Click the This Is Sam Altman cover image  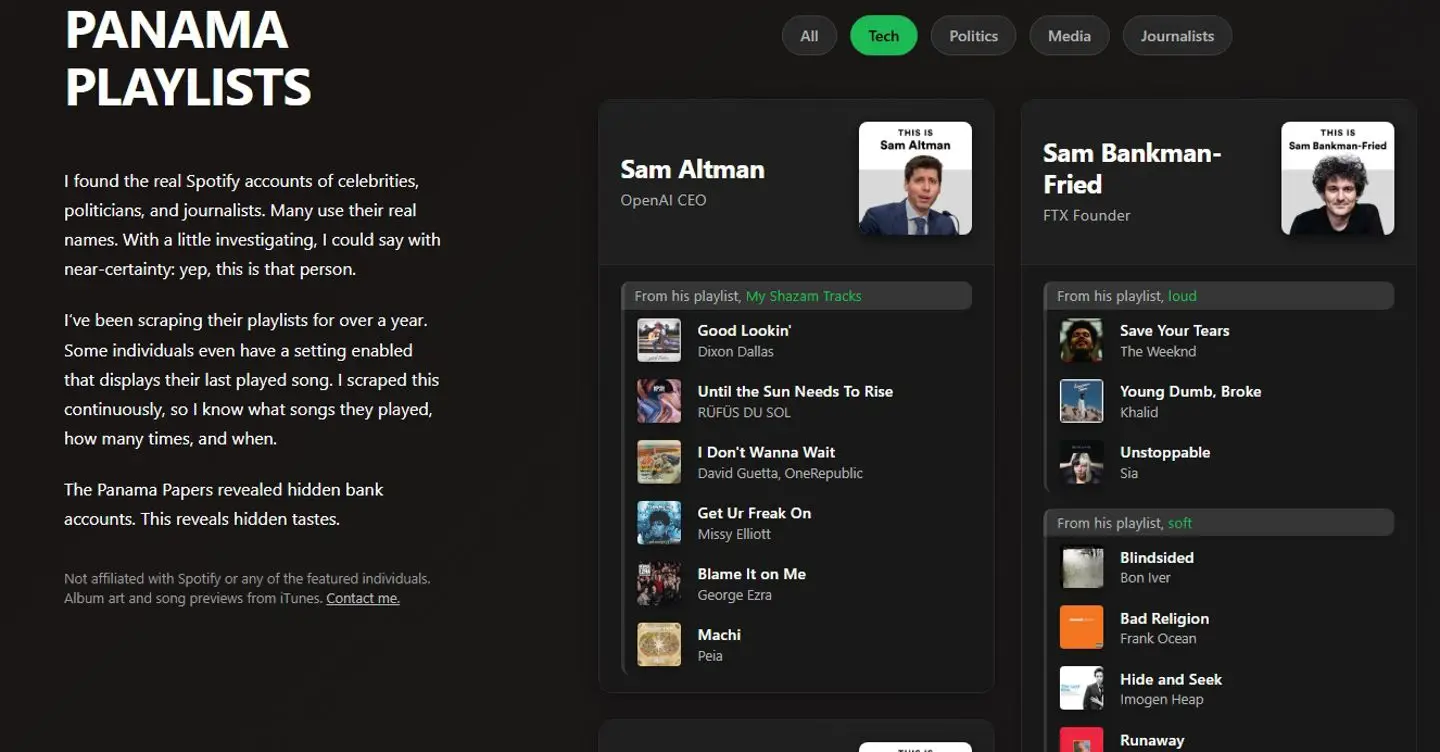coord(915,178)
